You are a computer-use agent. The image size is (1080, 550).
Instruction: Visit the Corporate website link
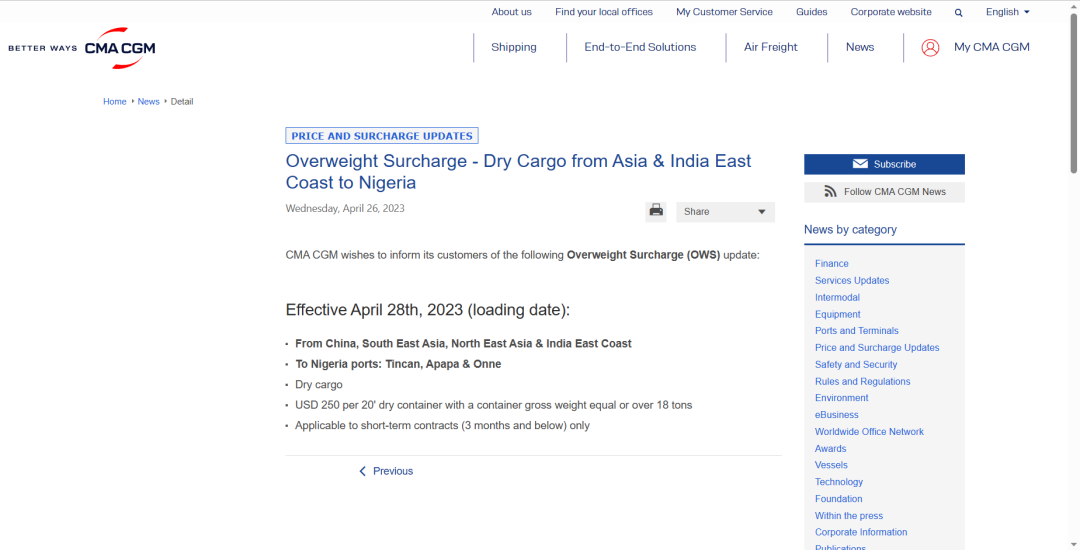click(891, 12)
